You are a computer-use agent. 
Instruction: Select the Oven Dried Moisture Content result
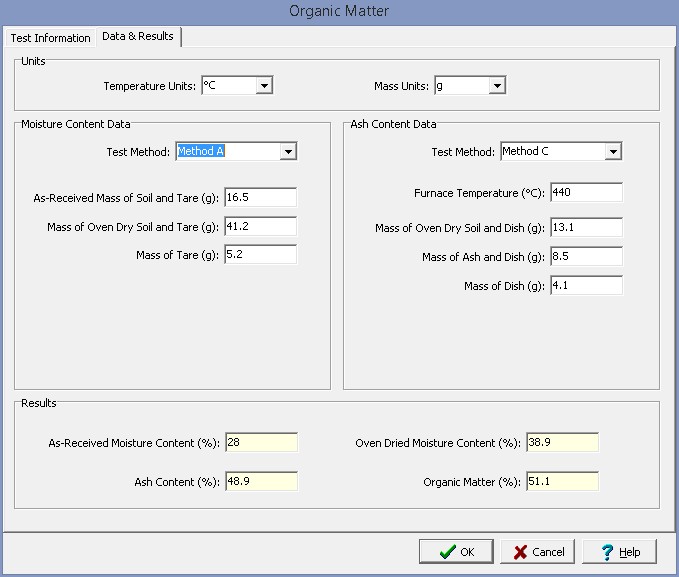(561, 443)
